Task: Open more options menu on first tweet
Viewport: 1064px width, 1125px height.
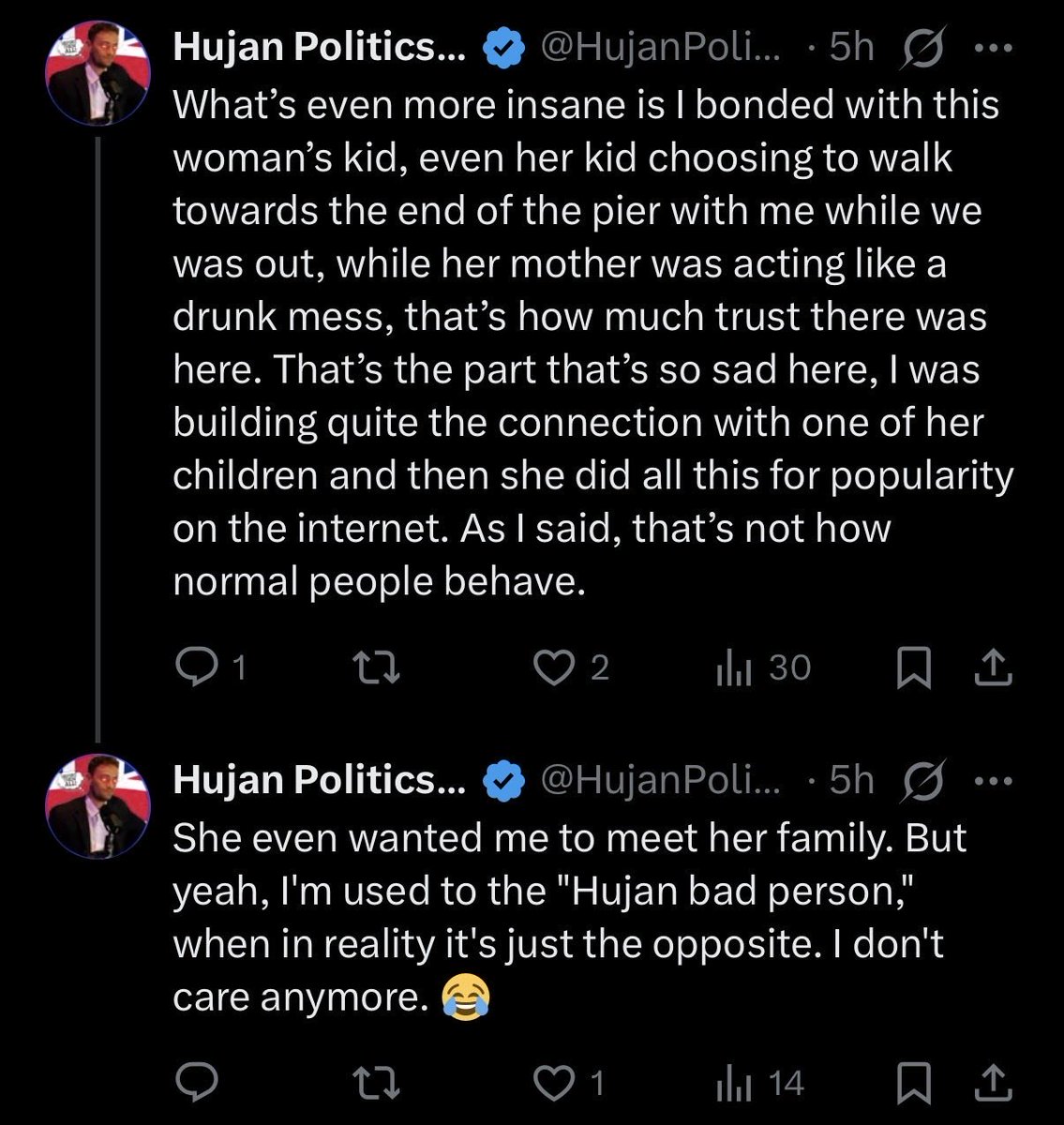Action: click(994, 48)
